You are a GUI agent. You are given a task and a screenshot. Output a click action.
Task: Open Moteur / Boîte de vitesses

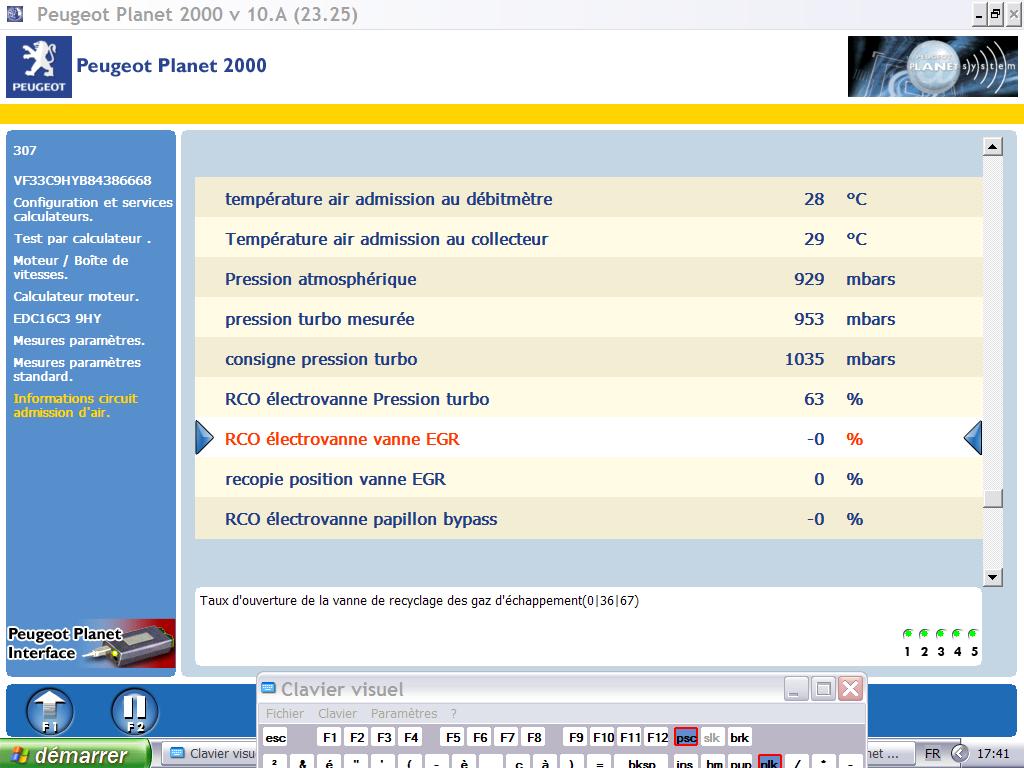tap(71, 267)
